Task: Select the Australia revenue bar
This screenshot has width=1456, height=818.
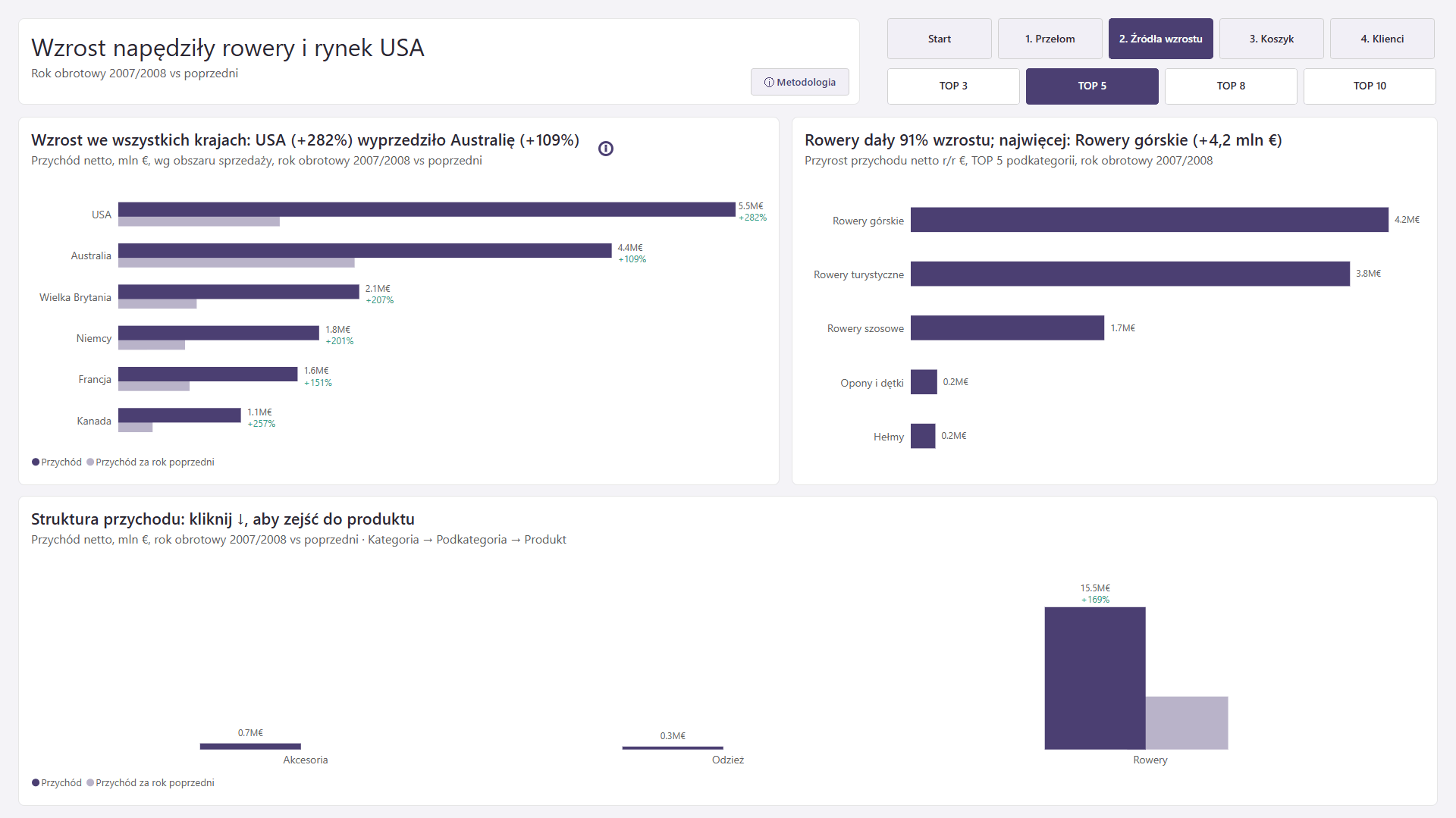Action: pyautogui.click(x=365, y=250)
